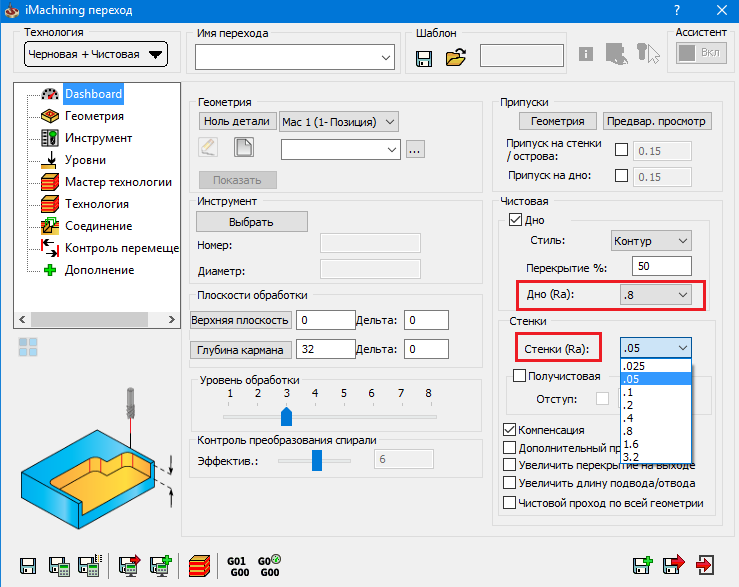Toggle the Дно finishing checkbox
The image size is (739, 587).
(515, 220)
